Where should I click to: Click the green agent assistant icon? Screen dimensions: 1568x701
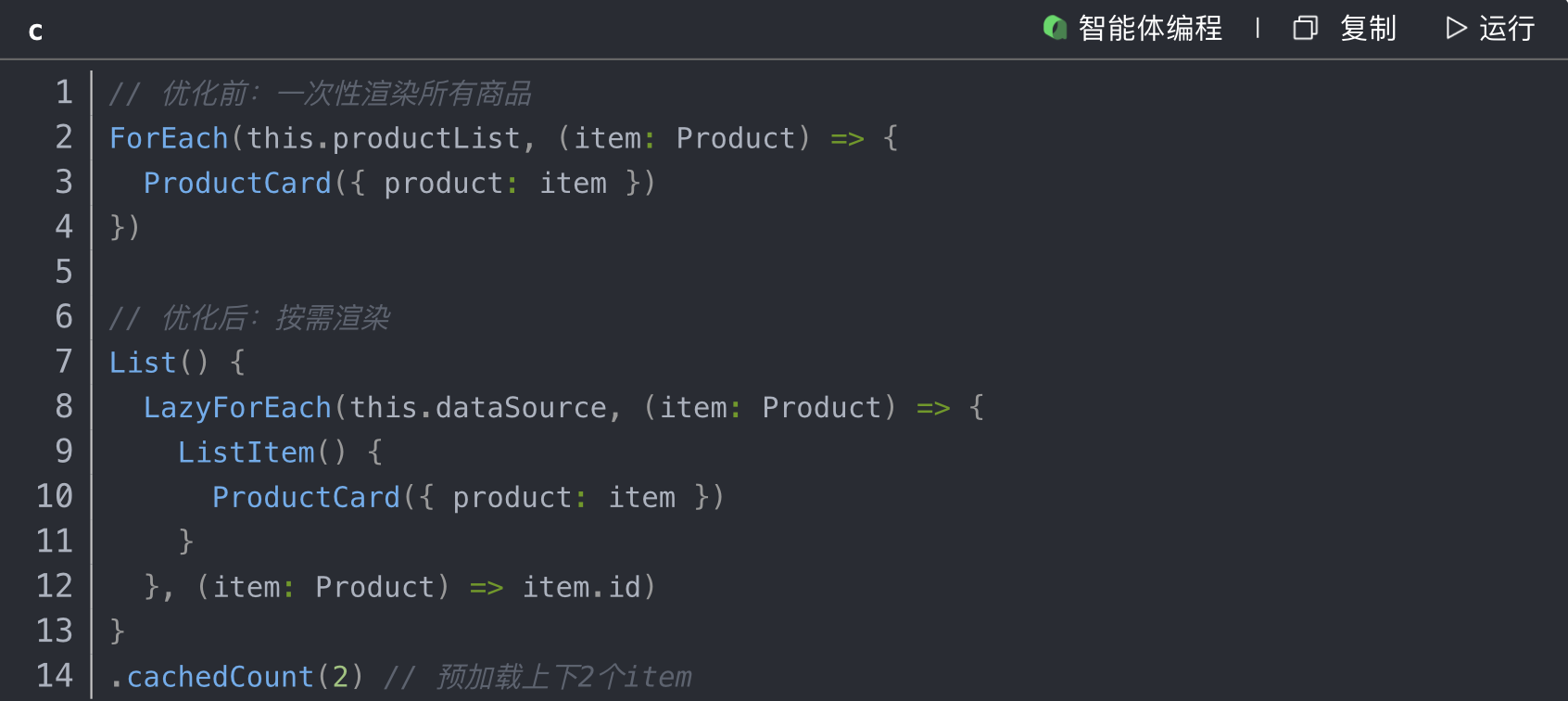(1055, 29)
